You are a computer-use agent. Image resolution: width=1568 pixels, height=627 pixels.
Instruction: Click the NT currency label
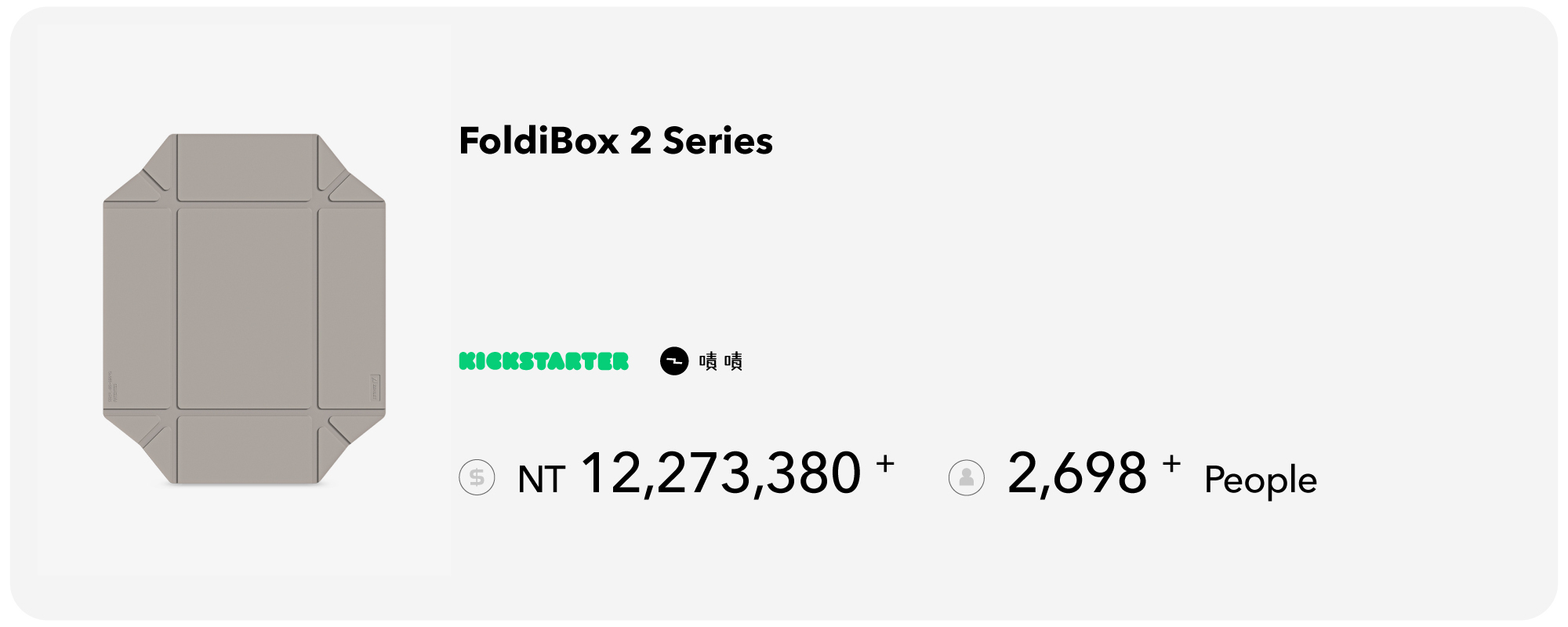541,480
